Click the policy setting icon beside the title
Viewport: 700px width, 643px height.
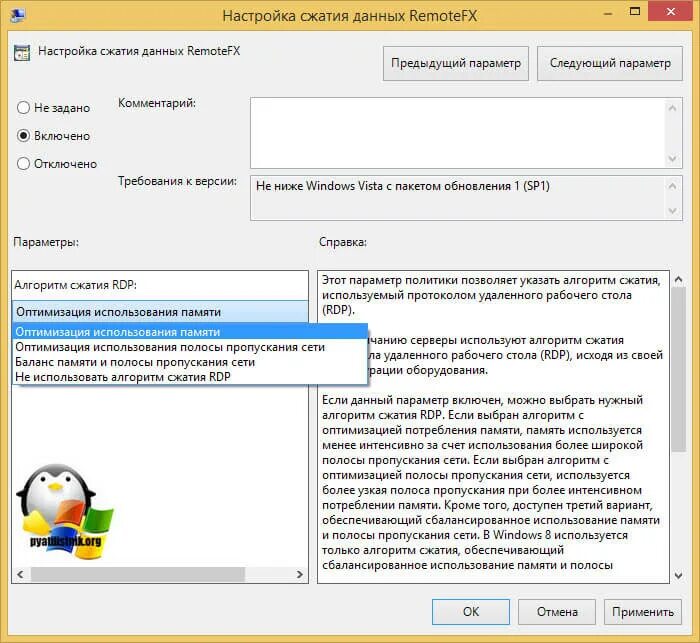[x=22, y=53]
